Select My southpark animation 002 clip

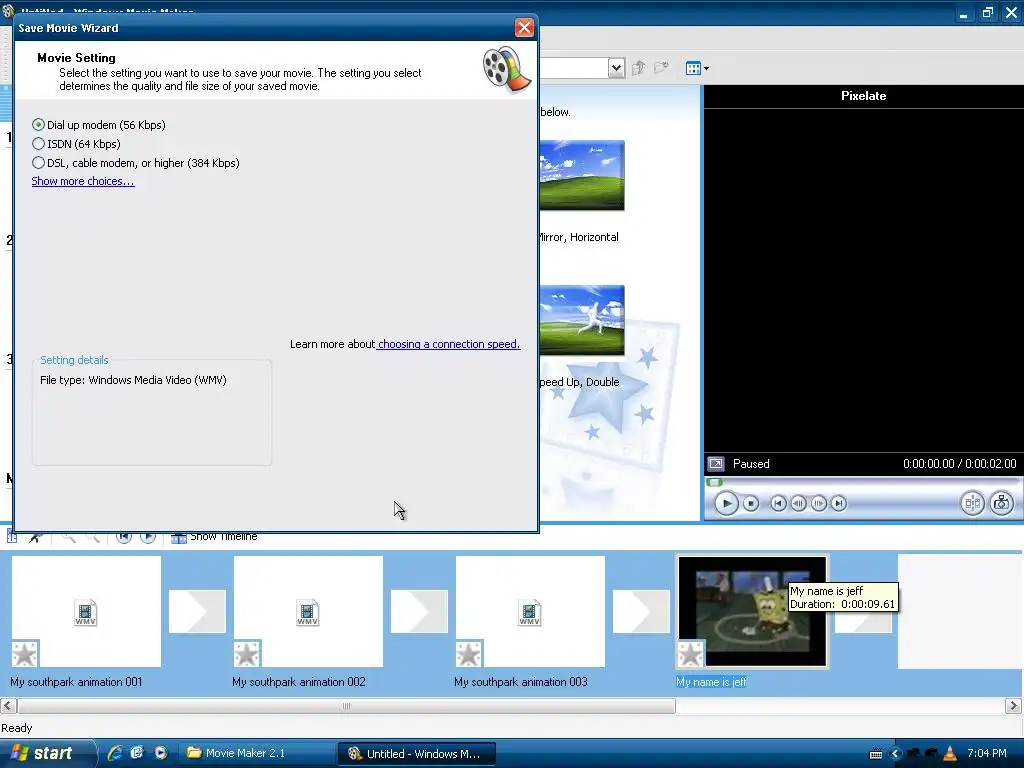point(308,611)
